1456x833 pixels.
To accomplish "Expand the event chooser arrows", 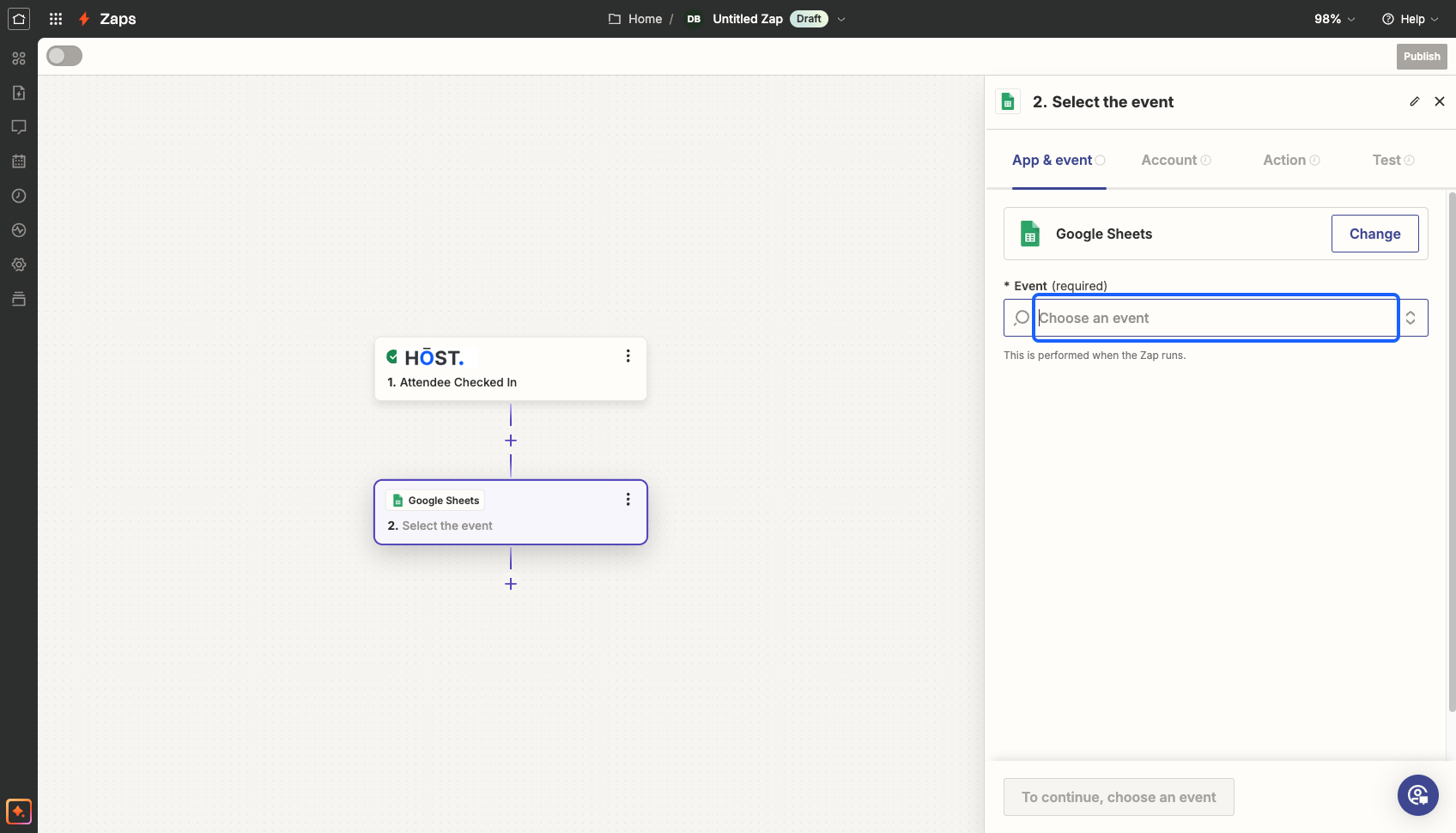I will 1410,318.
